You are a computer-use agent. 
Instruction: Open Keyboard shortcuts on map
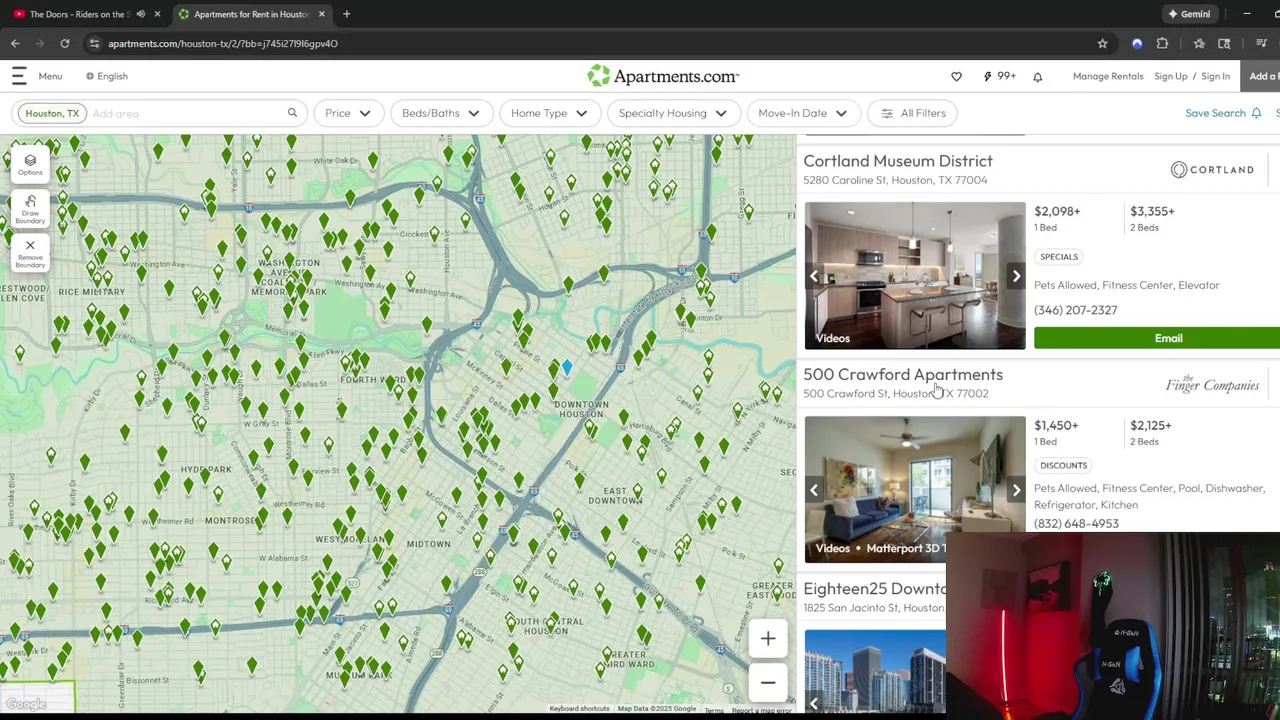coord(579,709)
